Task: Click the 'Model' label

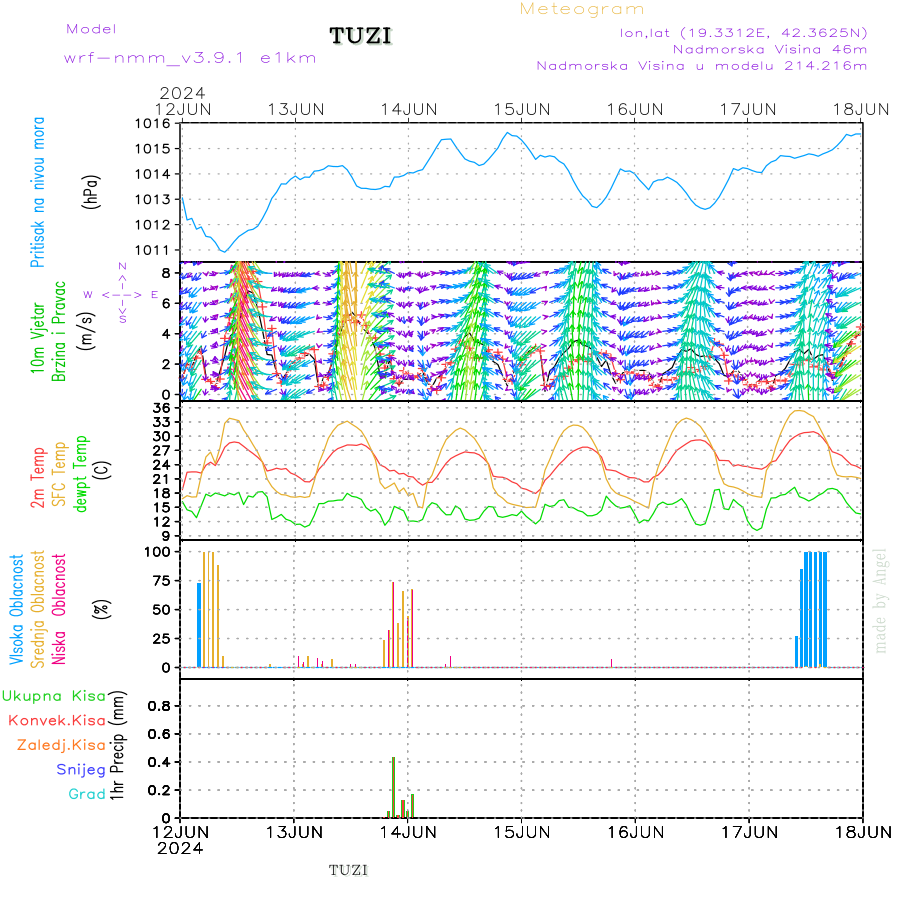Action: (x=91, y=29)
